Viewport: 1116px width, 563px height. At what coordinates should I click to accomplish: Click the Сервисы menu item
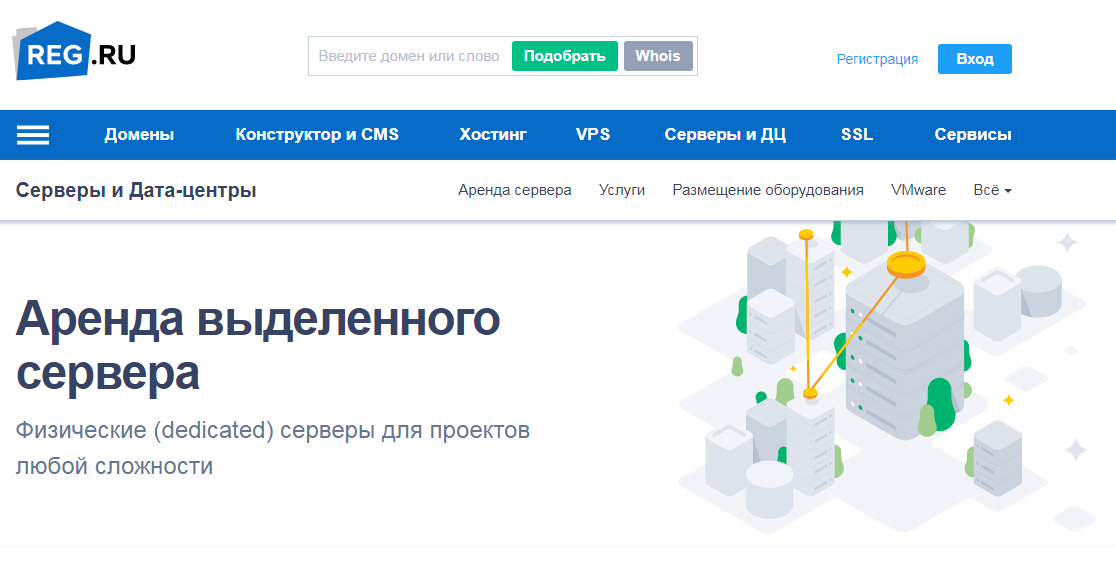[x=972, y=135]
